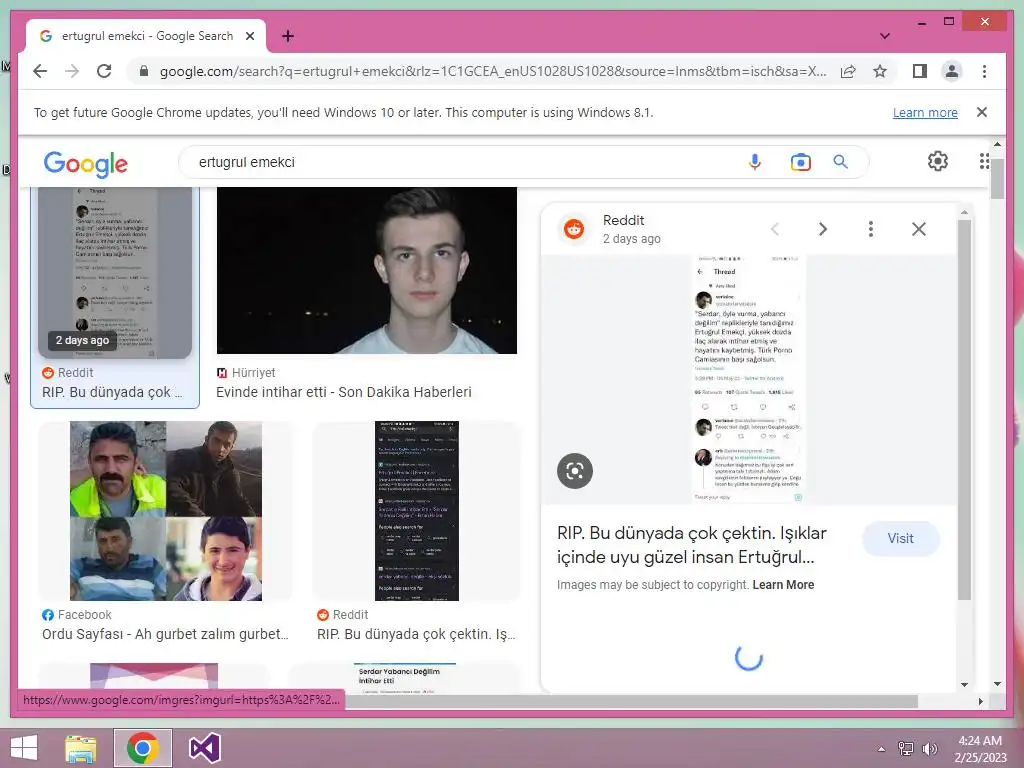Open second Reddit RIP. Bu dünyada link
The image size is (1024, 768).
[416, 634]
